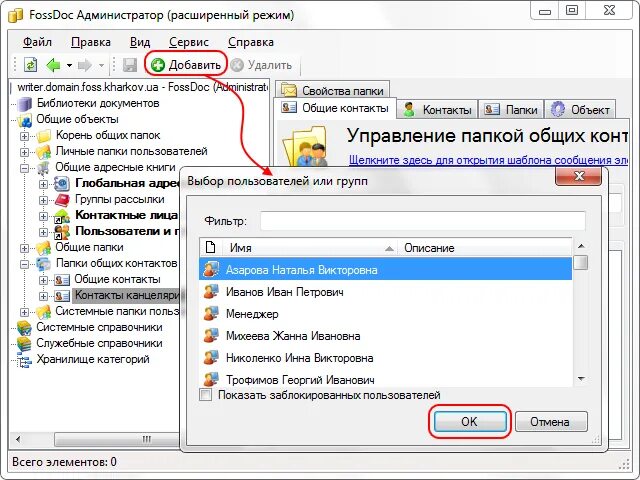640x480 pixels.
Task: Collapse the Общие адресные книги node
Action: 24,168
